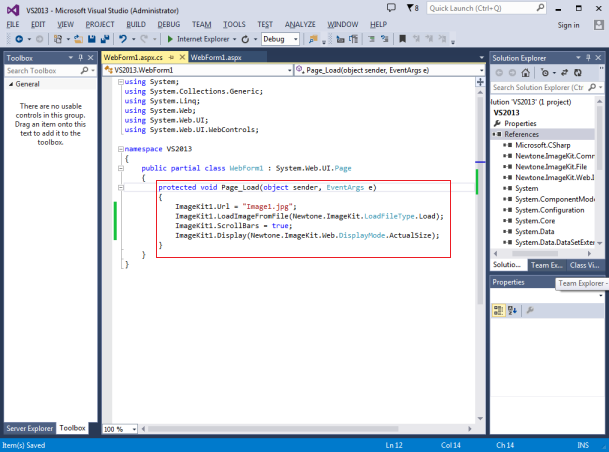Click the Refresh icon in Solution Explorer
The height and width of the screenshot is (452, 609).
pos(578,73)
